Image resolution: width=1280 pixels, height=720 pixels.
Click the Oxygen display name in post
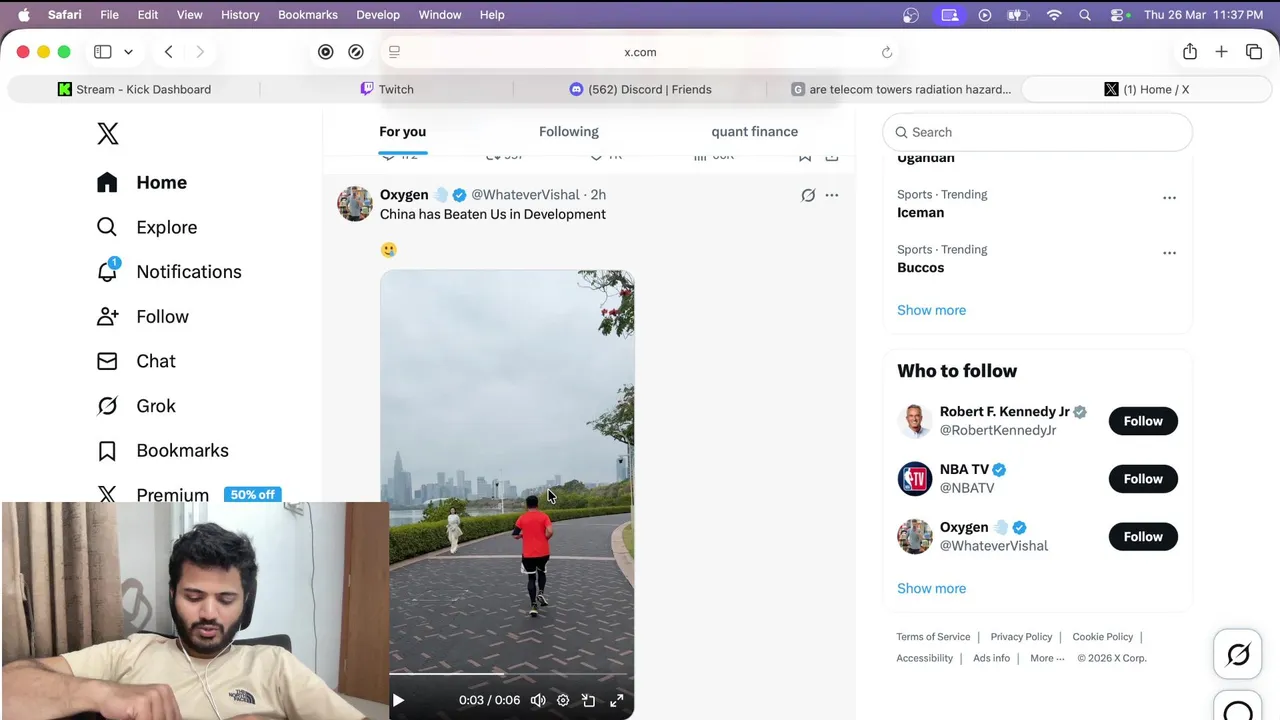(404, 195)
